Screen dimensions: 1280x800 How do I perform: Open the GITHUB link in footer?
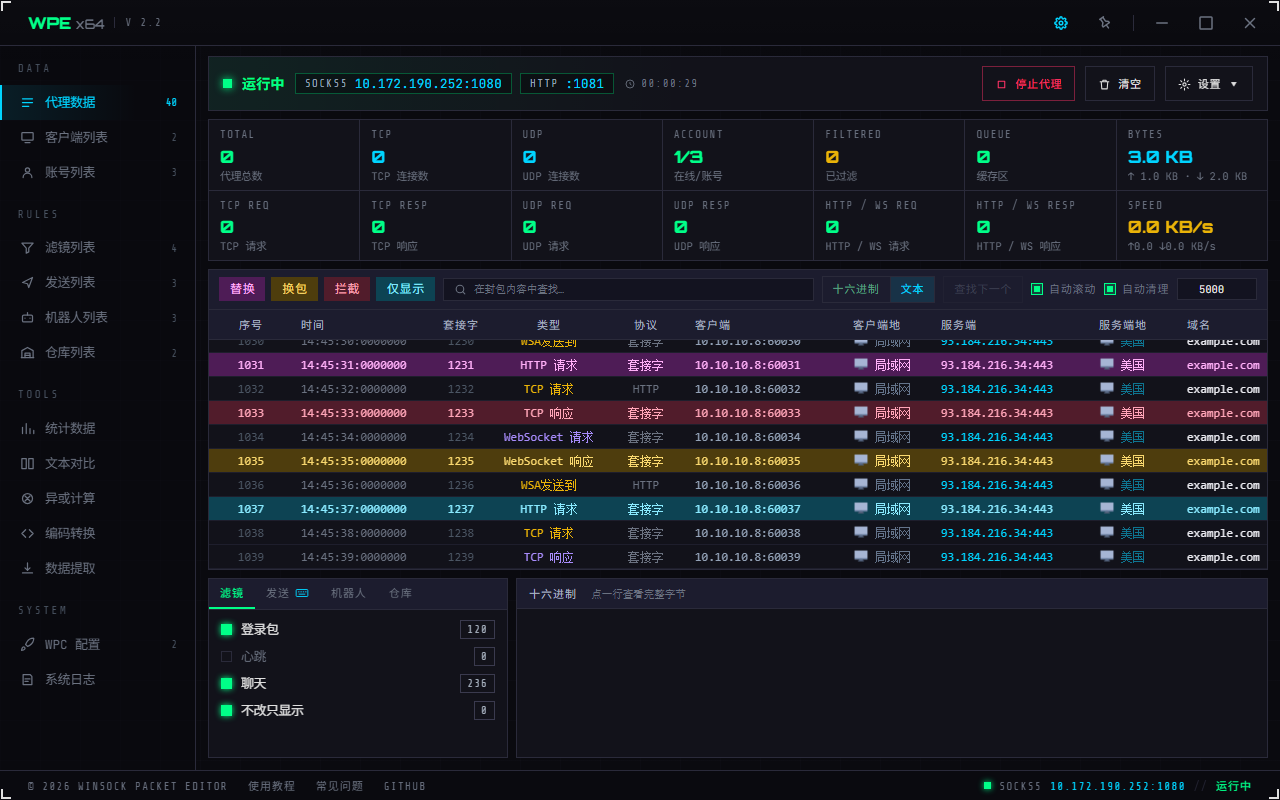(405, 786)
